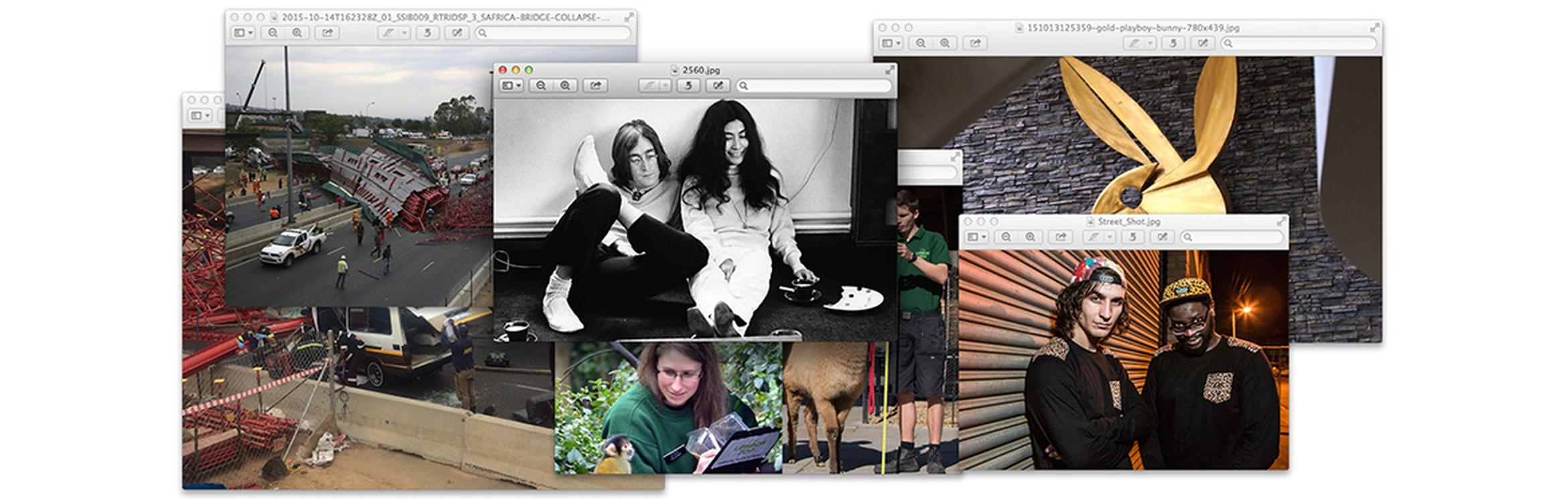The width and height of the screenshot is (1568, 499).
Task: Expand highlight options arrow in Street_Shot.jpg window
Action: coord(1109,237)
